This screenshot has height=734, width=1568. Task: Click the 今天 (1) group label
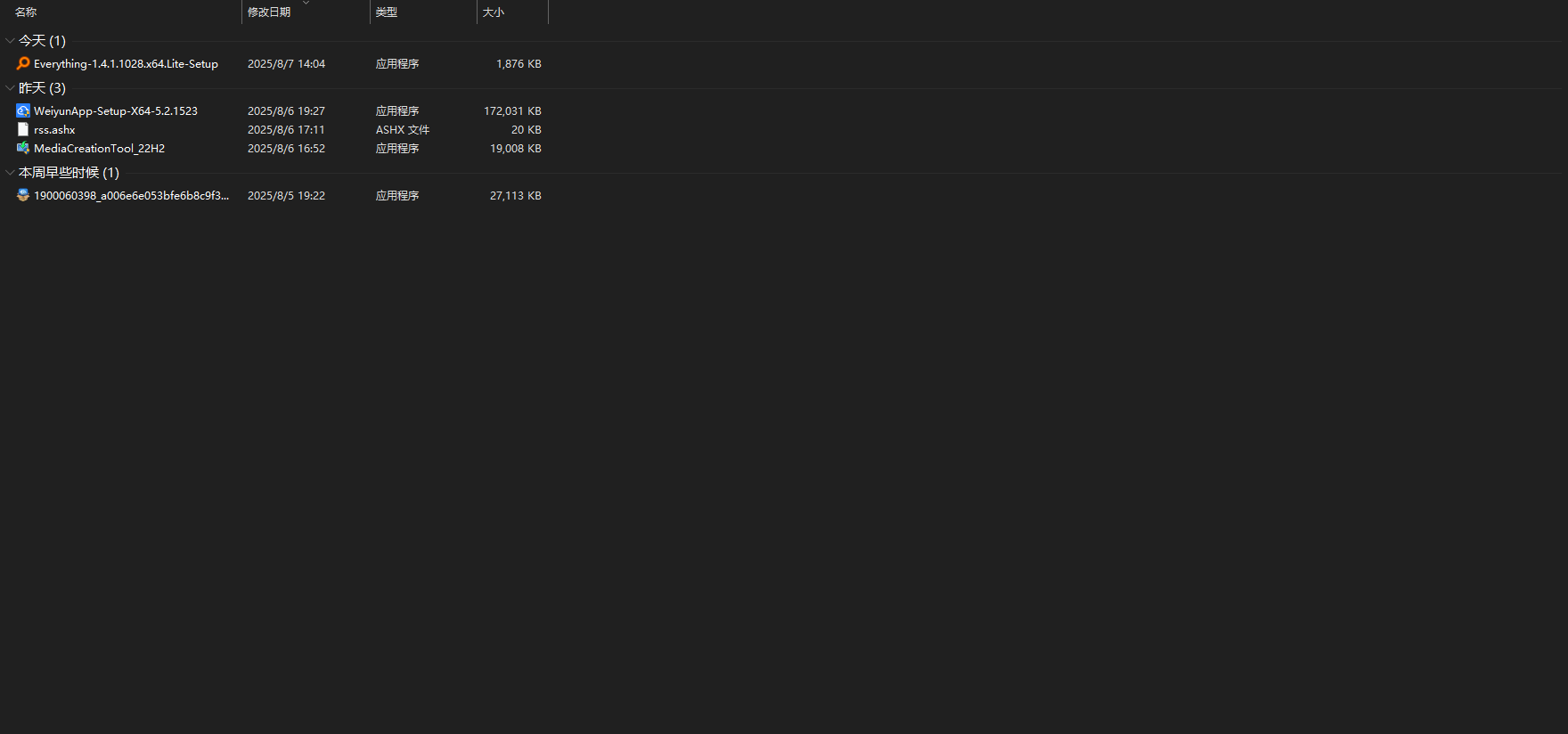[x=42, y=41]
